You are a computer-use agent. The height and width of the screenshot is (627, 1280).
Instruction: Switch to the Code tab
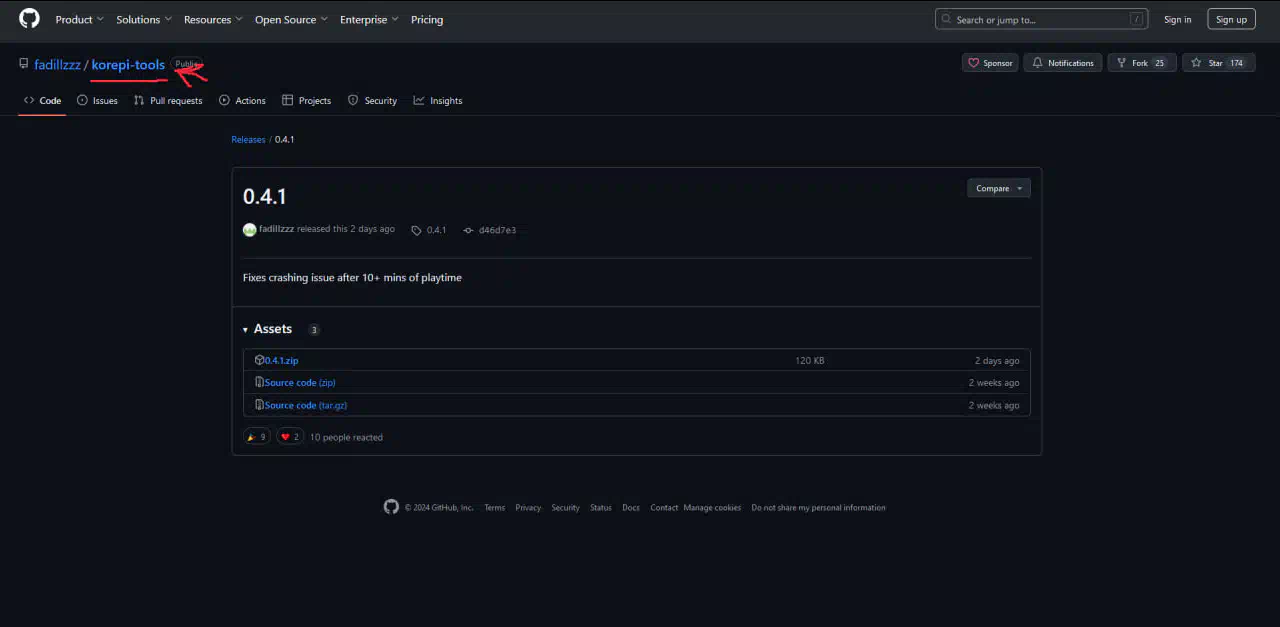[x=42, y=100]
